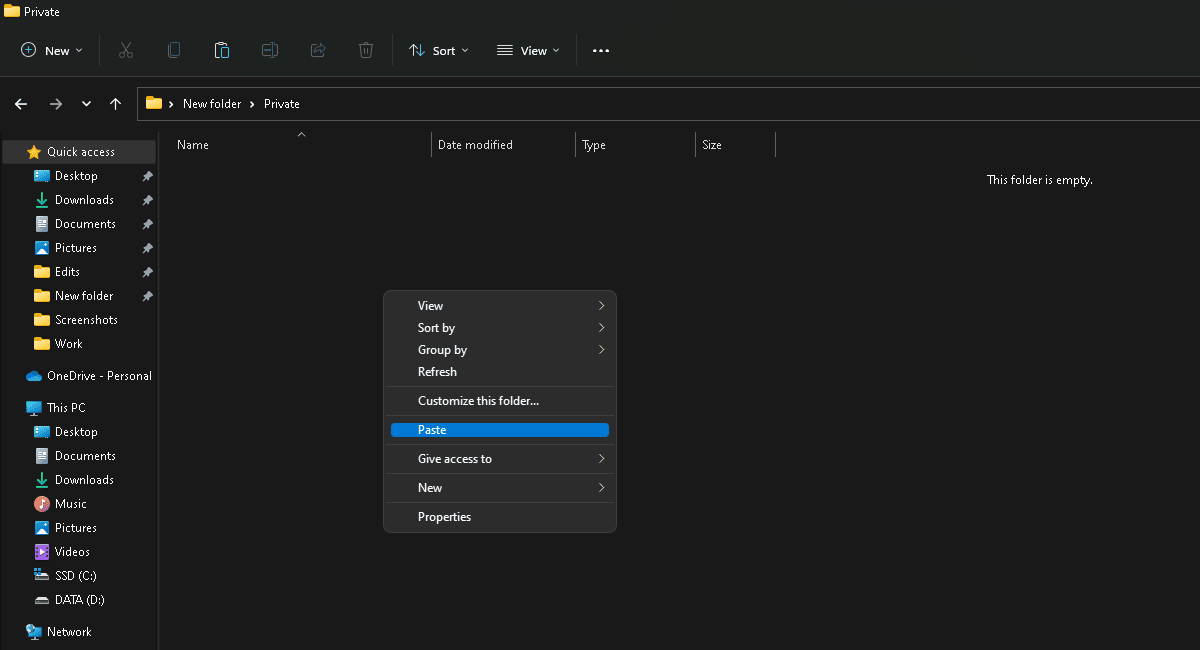Navigate back with the left arrow
1200x650 pixels.
coord(21,104)
